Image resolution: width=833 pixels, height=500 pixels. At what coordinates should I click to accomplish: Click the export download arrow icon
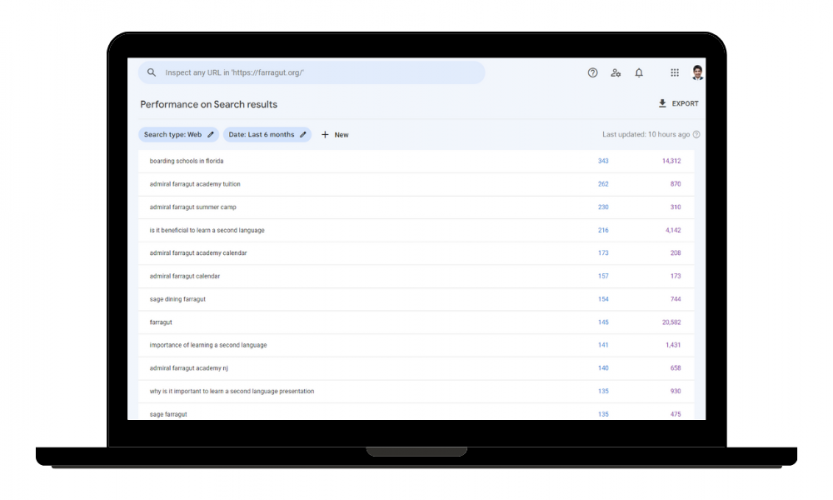click(x=662, y=104)
